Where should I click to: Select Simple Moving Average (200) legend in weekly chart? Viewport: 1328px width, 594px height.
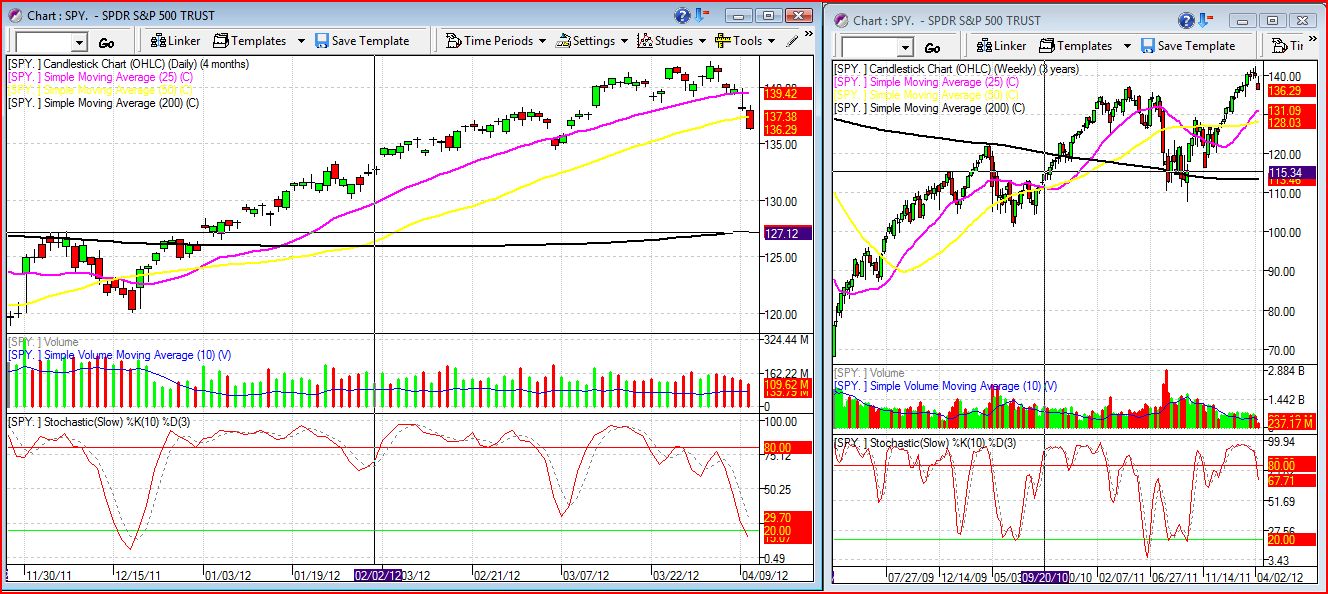point(929,108)
